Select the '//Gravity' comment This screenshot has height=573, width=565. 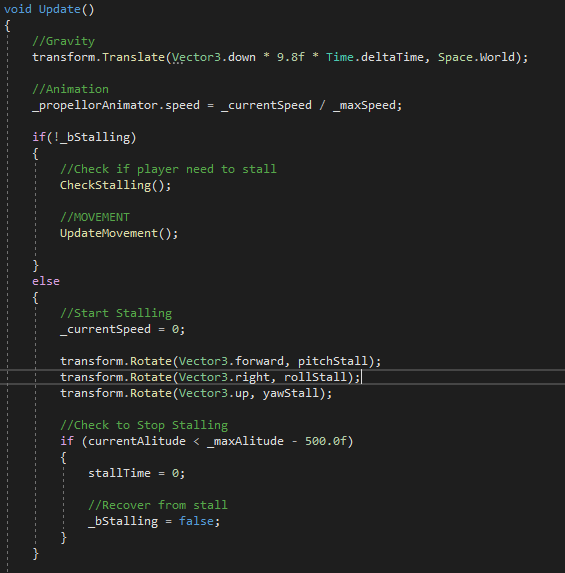pyautogui.click(x=64, y=41)
